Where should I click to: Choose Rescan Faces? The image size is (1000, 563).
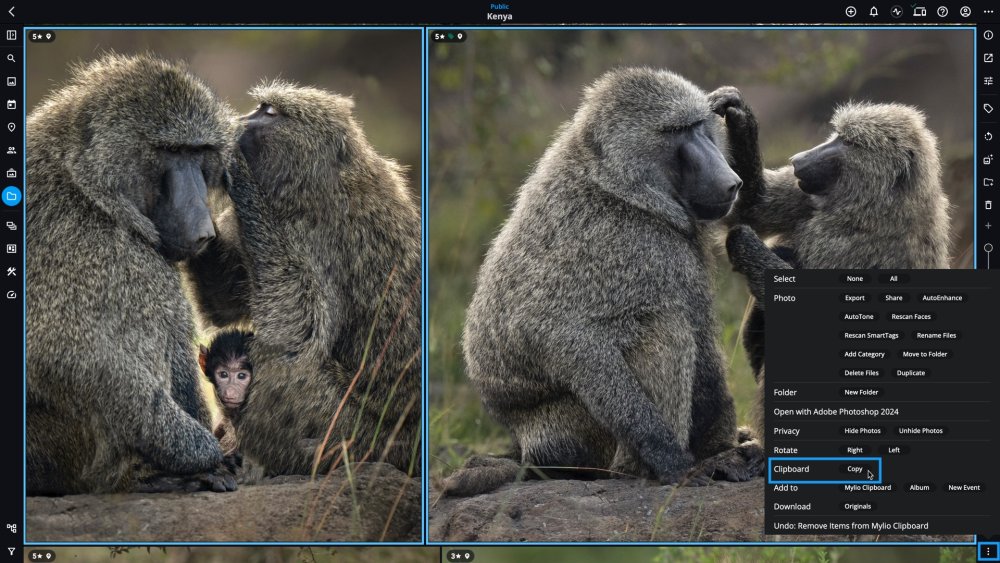click(911, 316)
